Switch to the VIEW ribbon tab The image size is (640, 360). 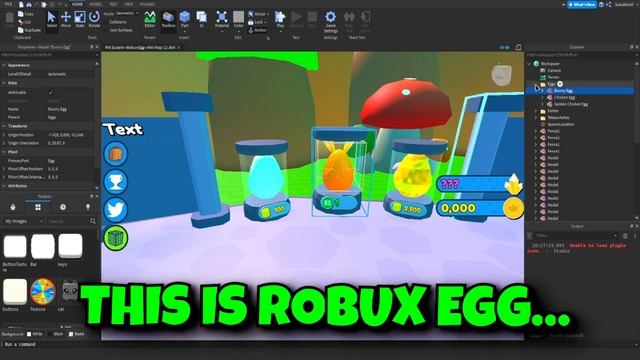pyautogui.click(x=129, y=4)
